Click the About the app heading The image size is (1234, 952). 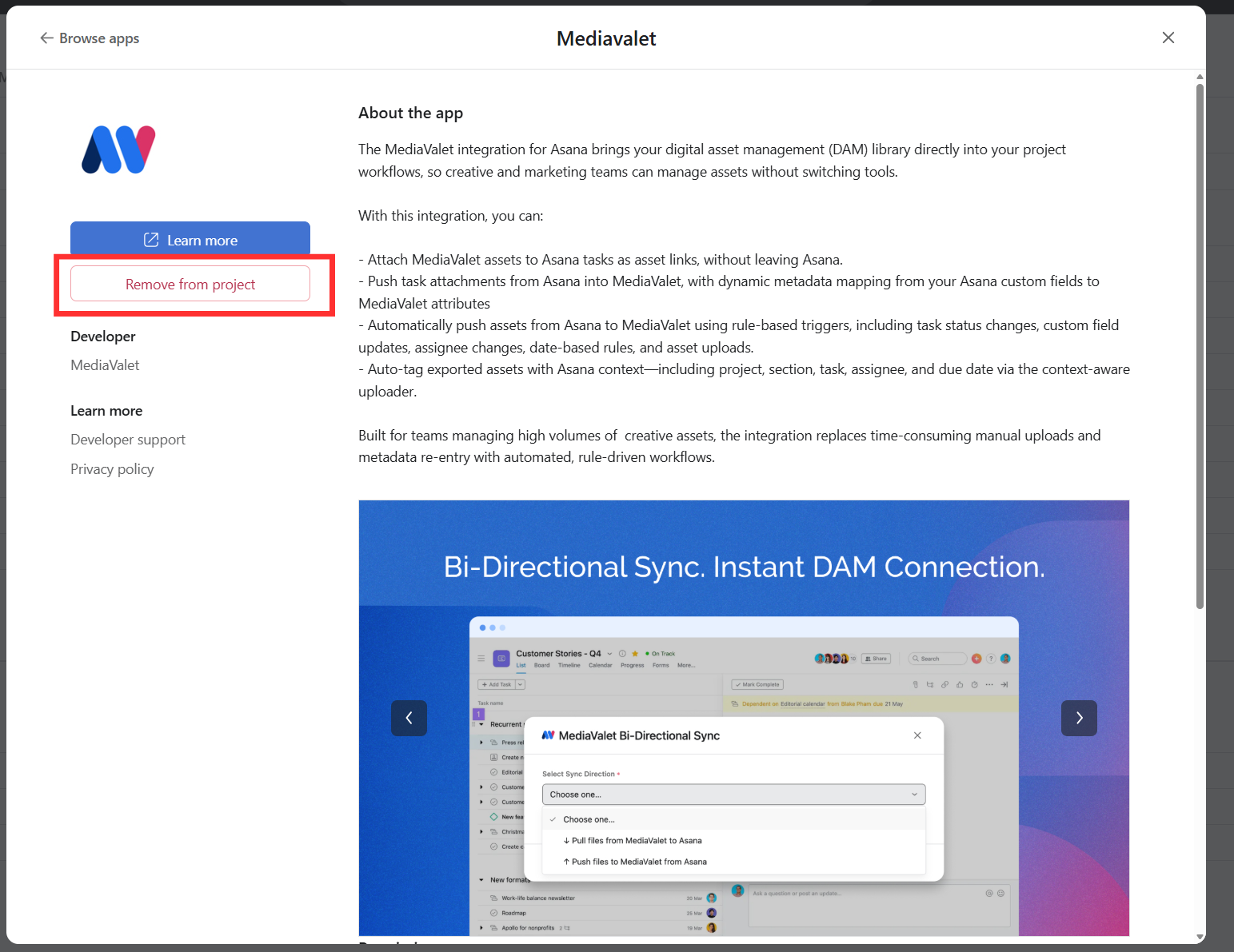pyautogui.click(x=410, y=113)
